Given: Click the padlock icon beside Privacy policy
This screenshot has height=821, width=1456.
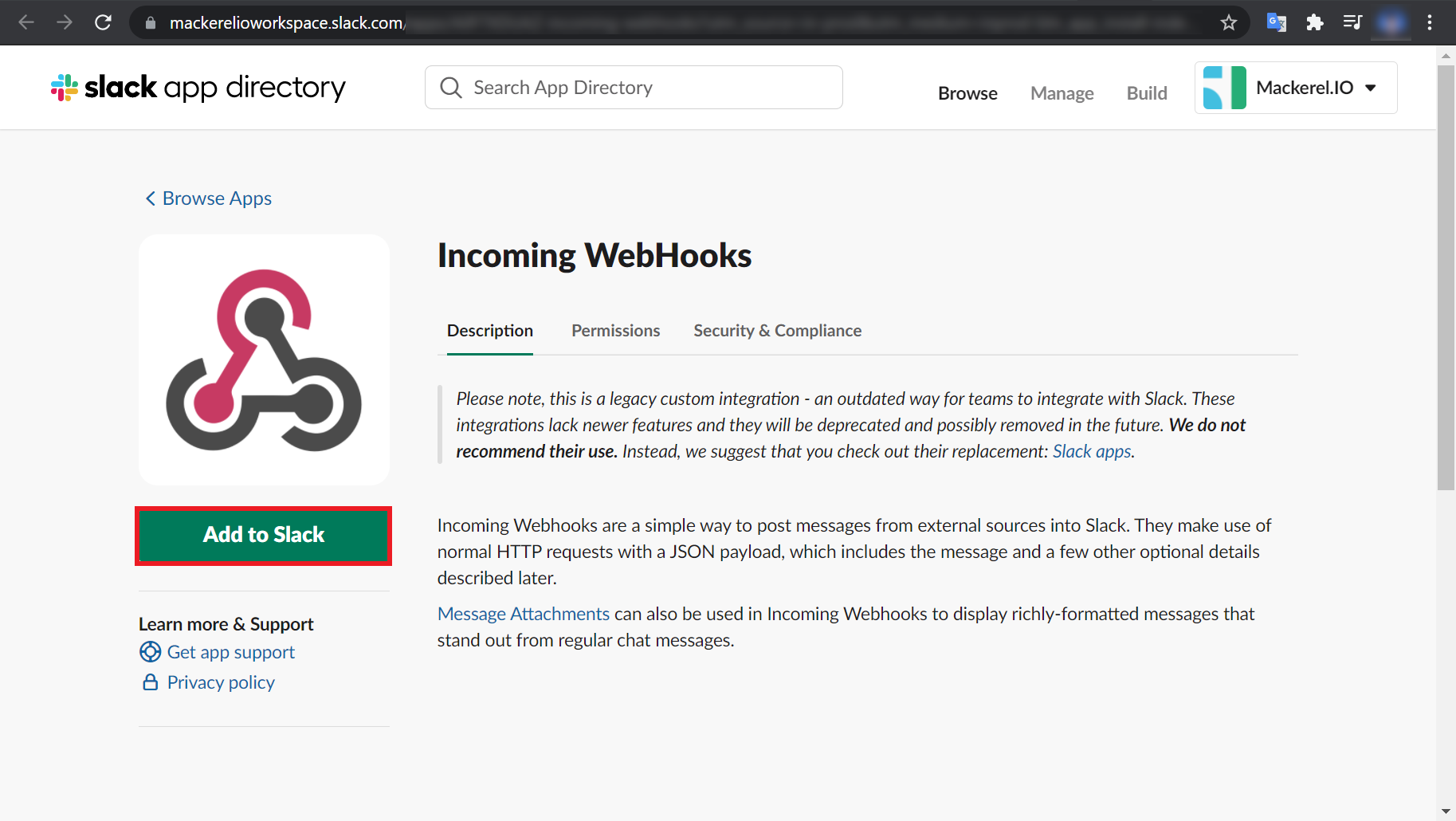Looking at the screenshot, I should [x=150, y=682].
